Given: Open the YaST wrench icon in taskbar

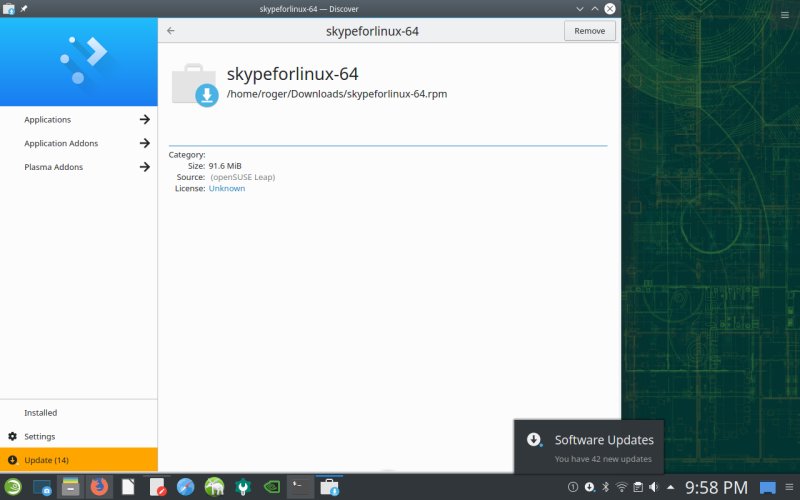Looking at the screenshot, I should pos(243,487).
